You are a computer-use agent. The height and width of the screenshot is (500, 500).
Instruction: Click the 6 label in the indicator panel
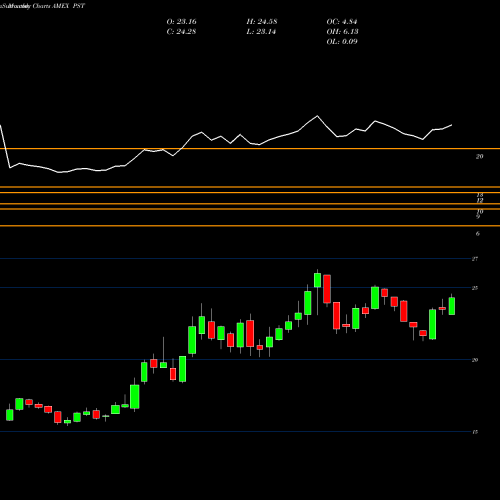pos(478,234)
